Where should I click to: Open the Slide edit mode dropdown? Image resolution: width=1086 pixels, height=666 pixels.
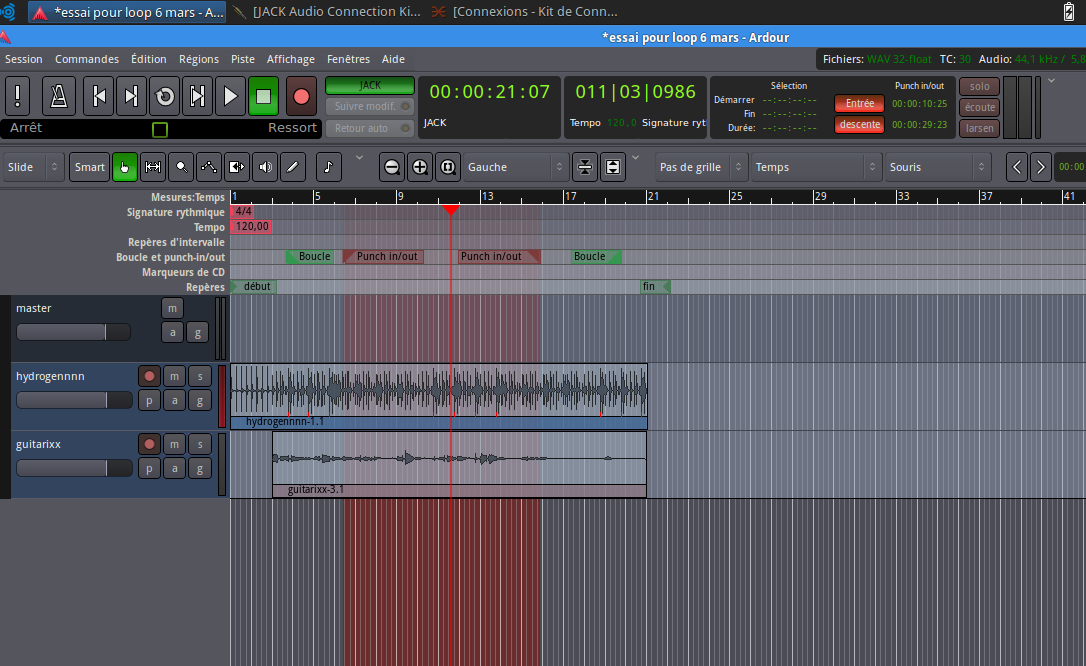[x=34, y=167]
